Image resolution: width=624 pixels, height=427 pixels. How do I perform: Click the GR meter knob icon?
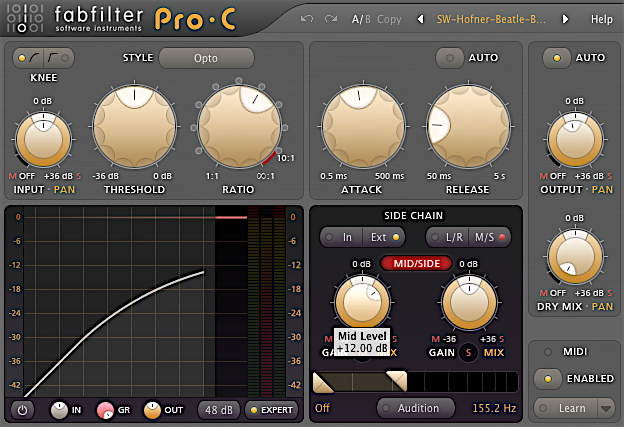click(x=105, y=410)
